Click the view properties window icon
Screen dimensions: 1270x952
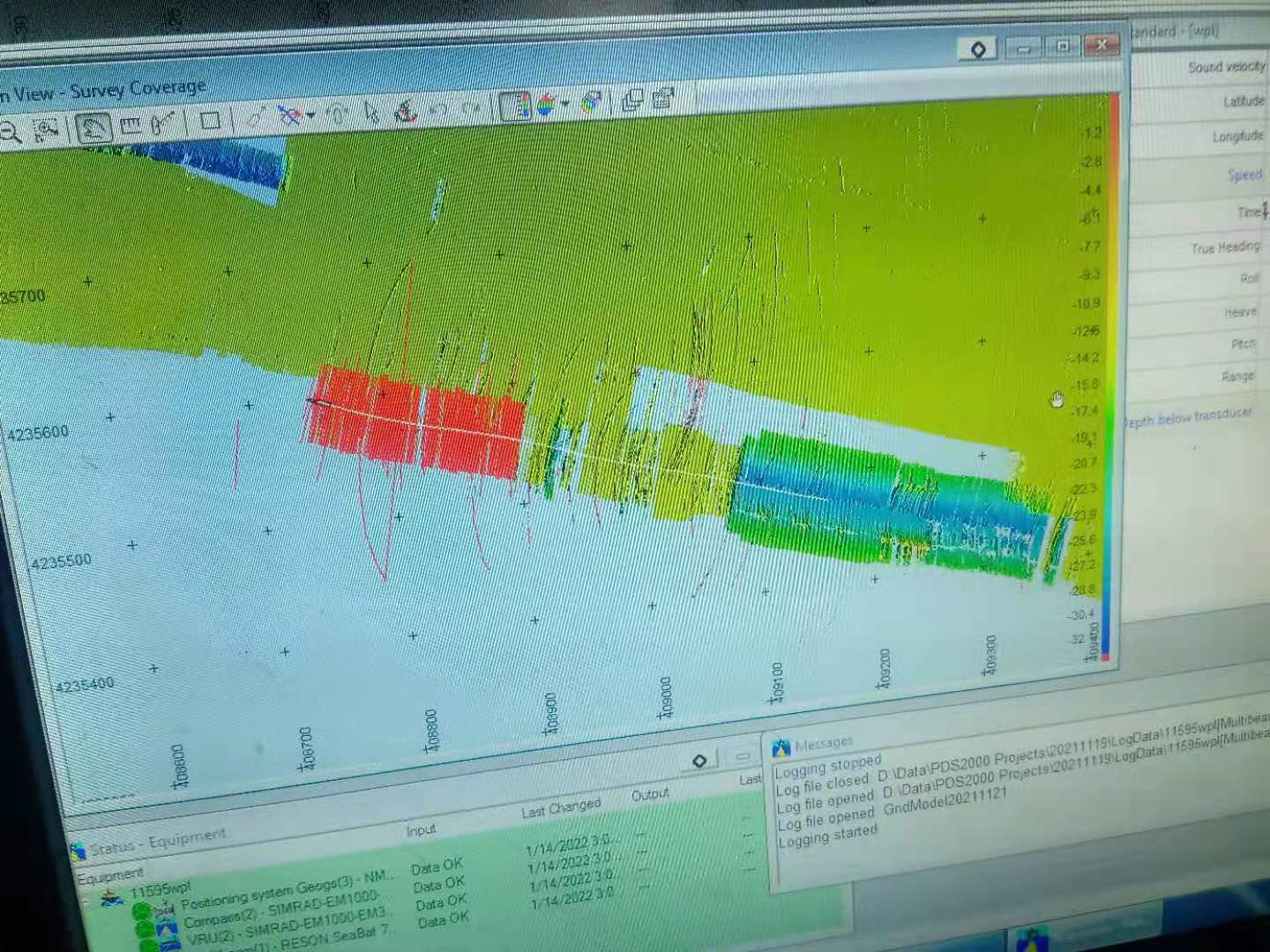663,99
